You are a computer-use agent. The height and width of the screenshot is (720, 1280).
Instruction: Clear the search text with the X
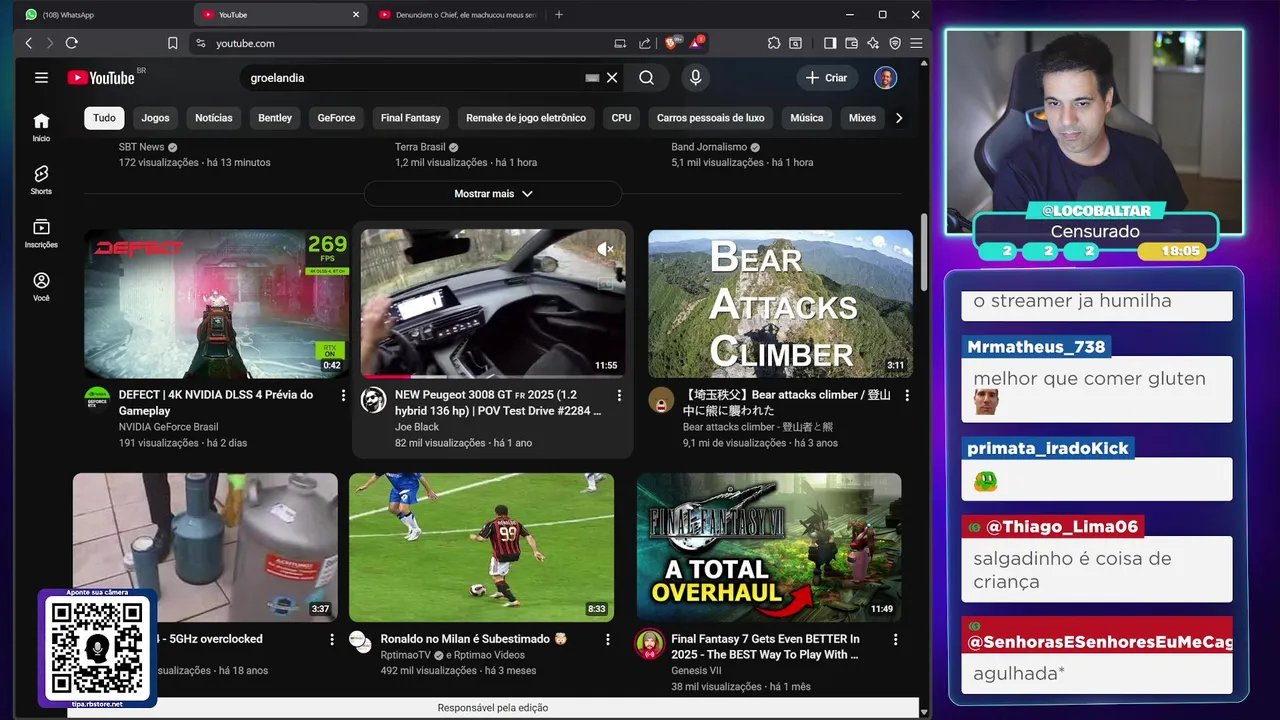tap(612, 77)
